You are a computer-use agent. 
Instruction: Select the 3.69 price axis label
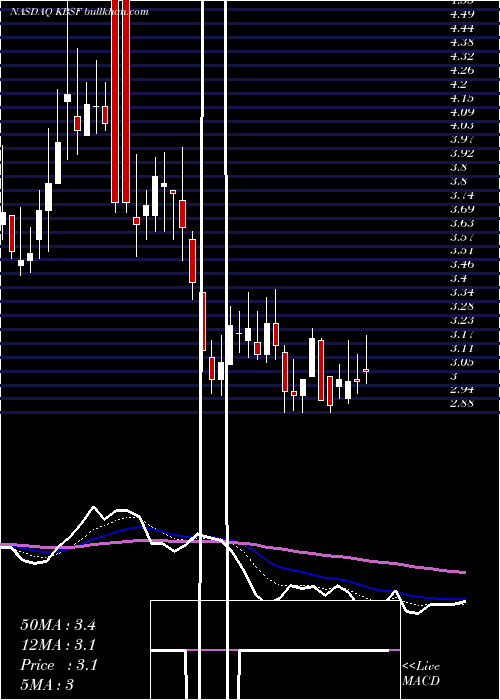(x=462, y=209)
